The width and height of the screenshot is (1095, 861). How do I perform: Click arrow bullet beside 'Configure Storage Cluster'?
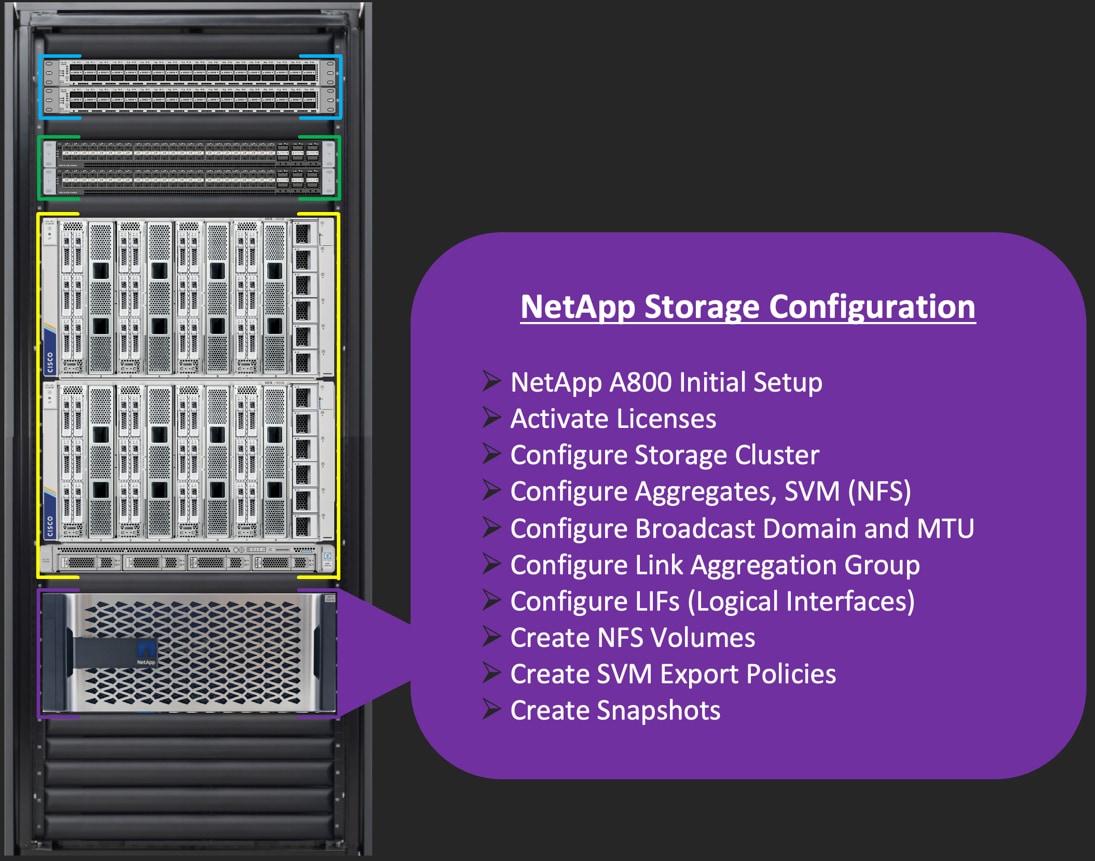pyautogui.click(x=492, y=454)
